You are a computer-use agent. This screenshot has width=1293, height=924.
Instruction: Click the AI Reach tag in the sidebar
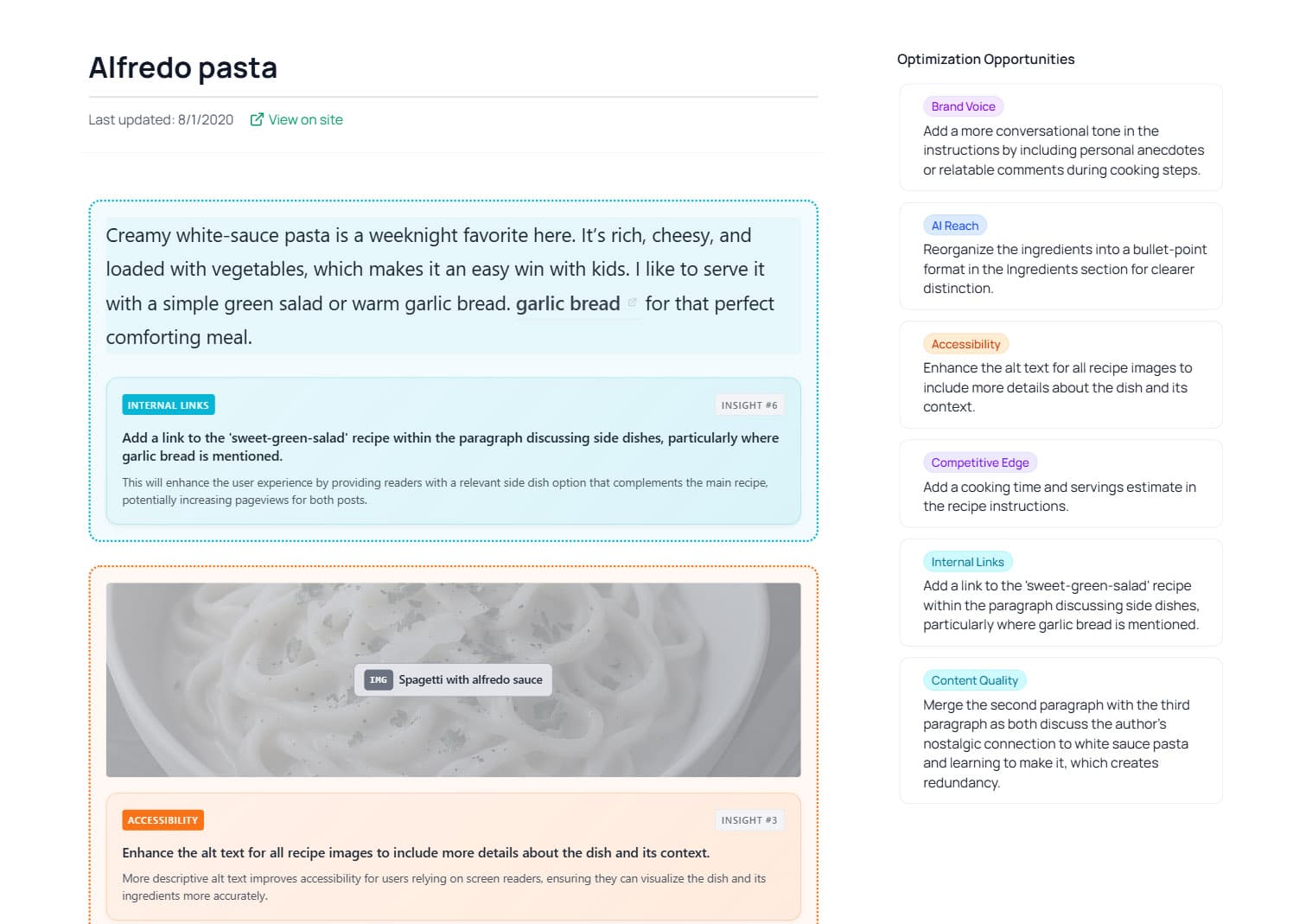tap(954, 225)
